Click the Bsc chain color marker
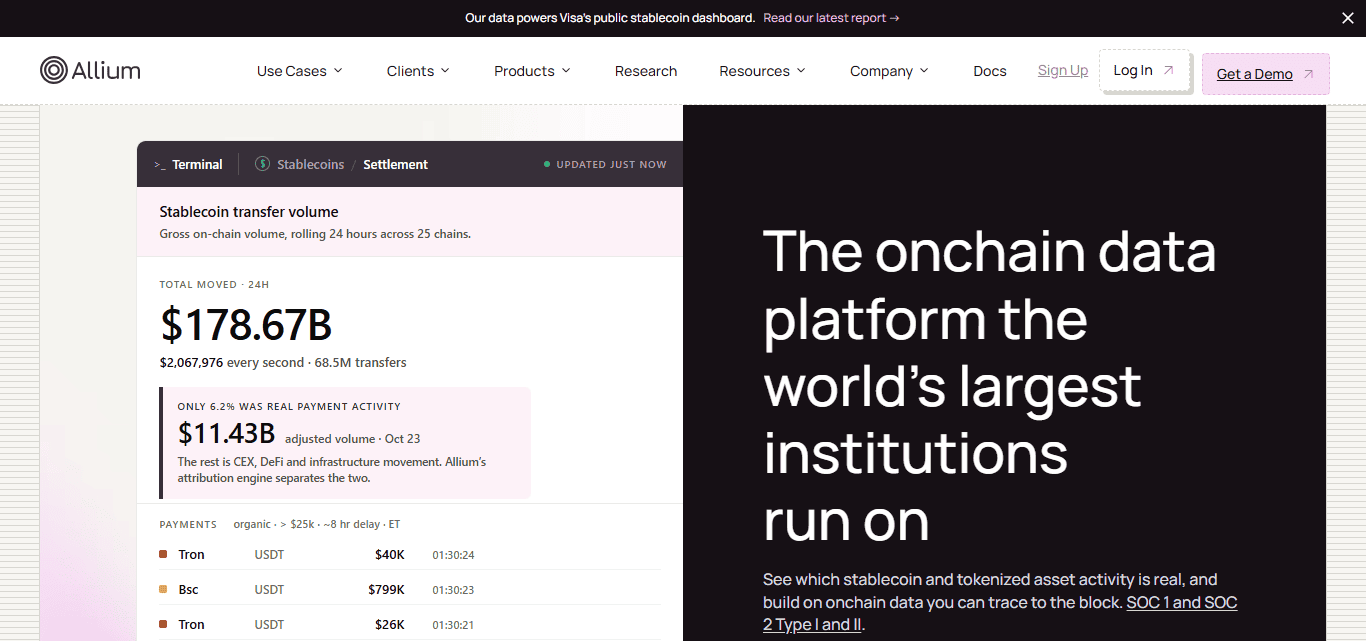 click(x=163, y=589)
